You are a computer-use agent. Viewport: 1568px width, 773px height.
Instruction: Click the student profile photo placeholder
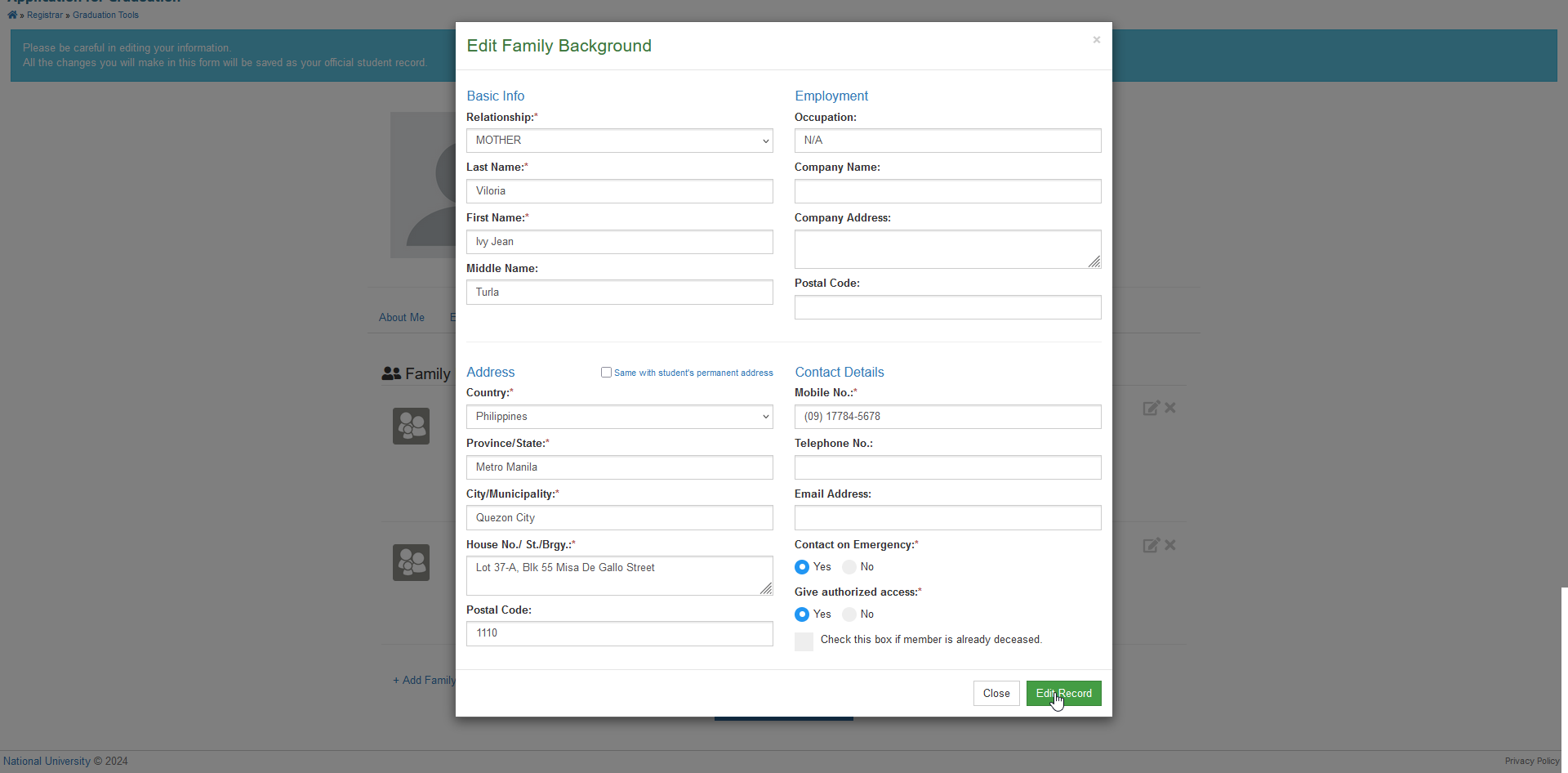(423, 185)
